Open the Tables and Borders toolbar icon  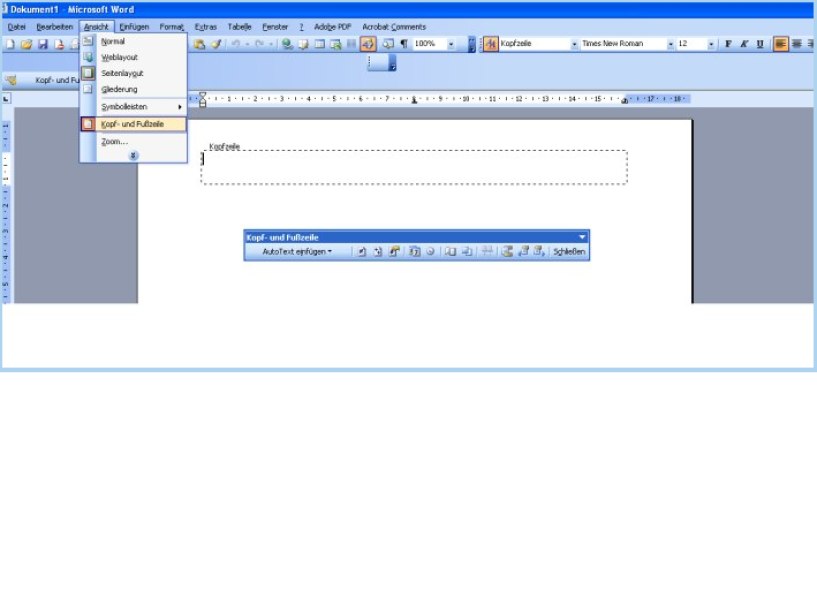tap(303, 44)
